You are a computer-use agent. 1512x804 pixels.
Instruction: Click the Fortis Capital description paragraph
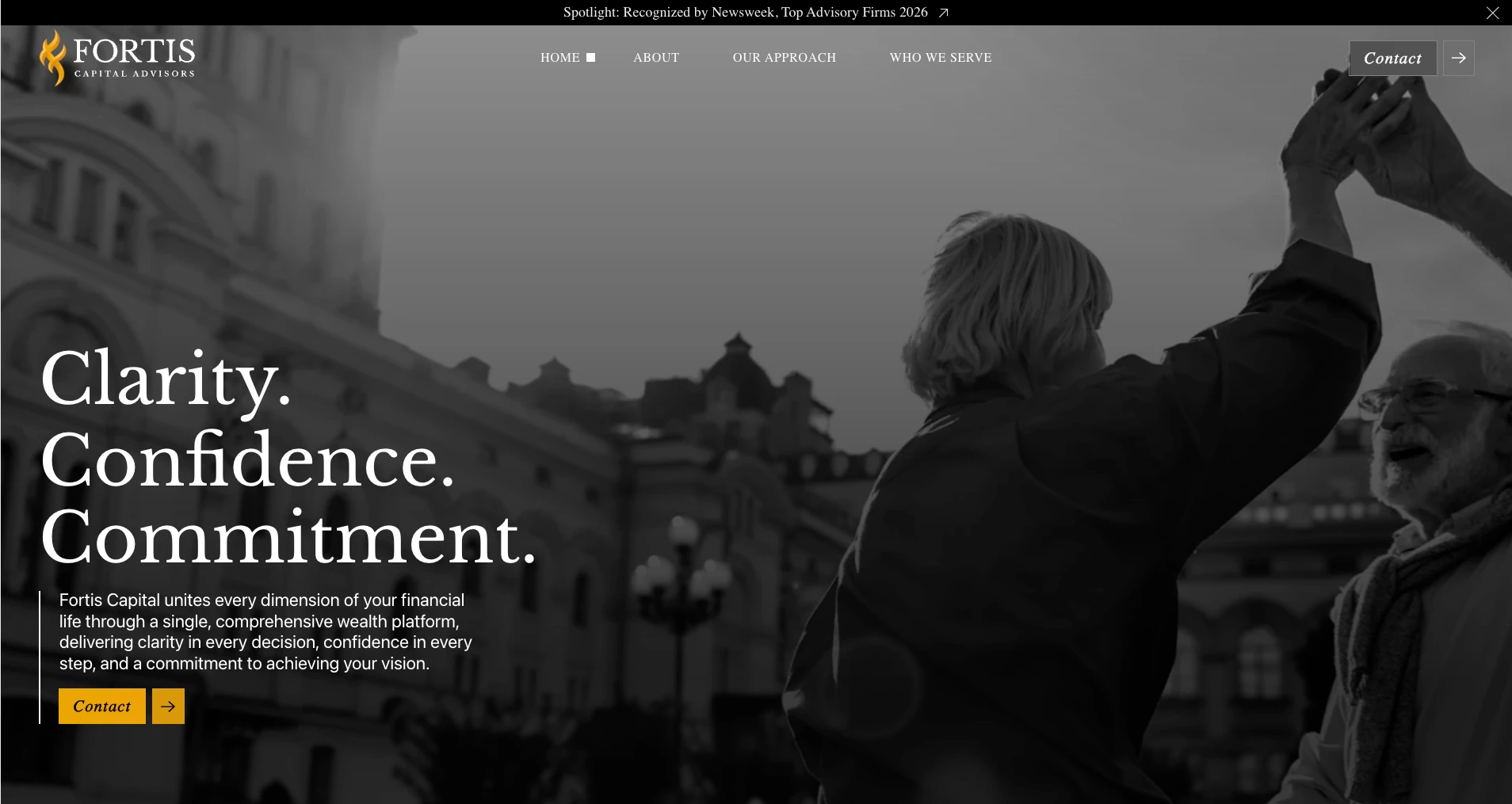click(x=265, y=632)
